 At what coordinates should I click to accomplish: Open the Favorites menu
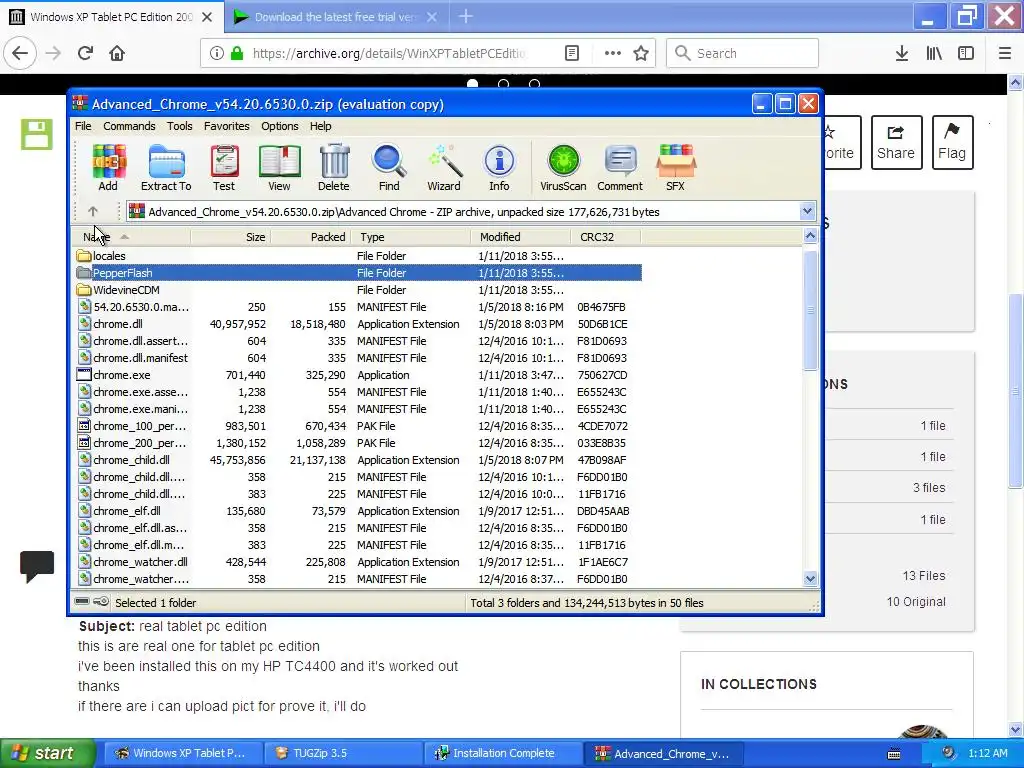click(227, 126)
